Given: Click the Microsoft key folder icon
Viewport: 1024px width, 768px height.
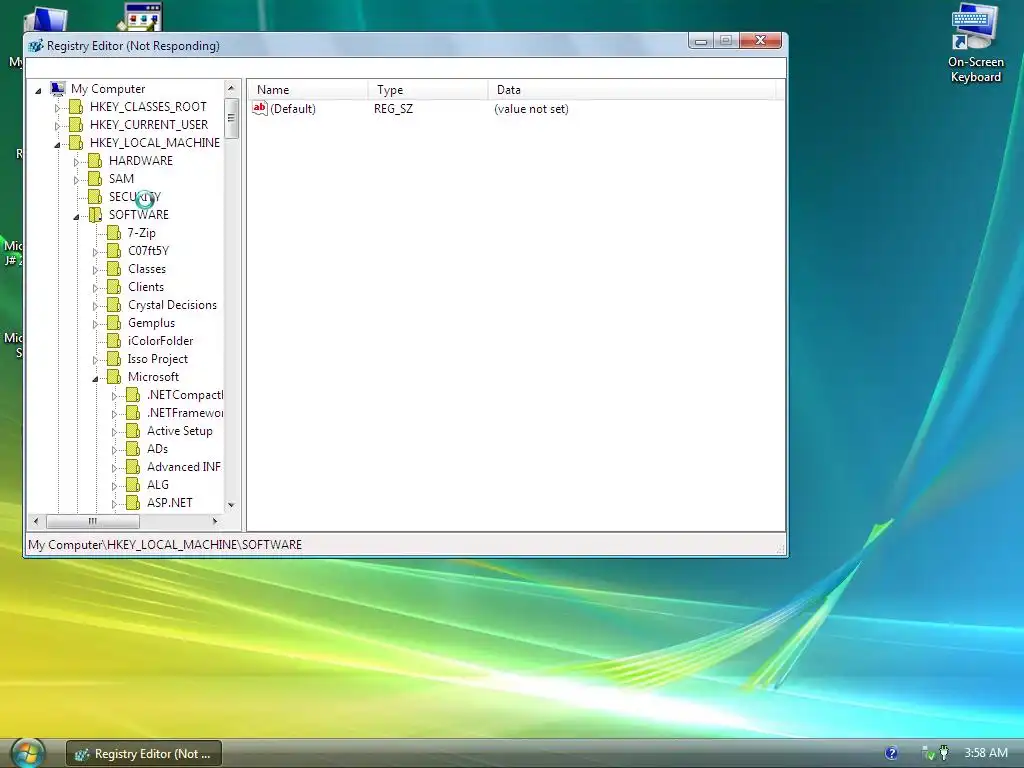Looking at the screenshot, I should pos(114,377).
